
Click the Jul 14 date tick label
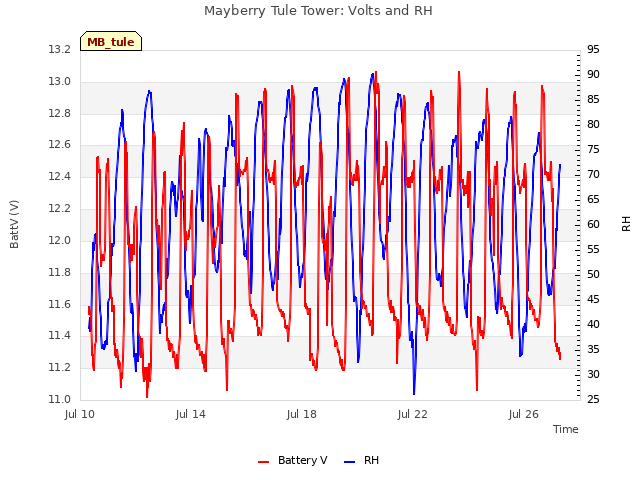pyautogui.click(x=191, y=414)
